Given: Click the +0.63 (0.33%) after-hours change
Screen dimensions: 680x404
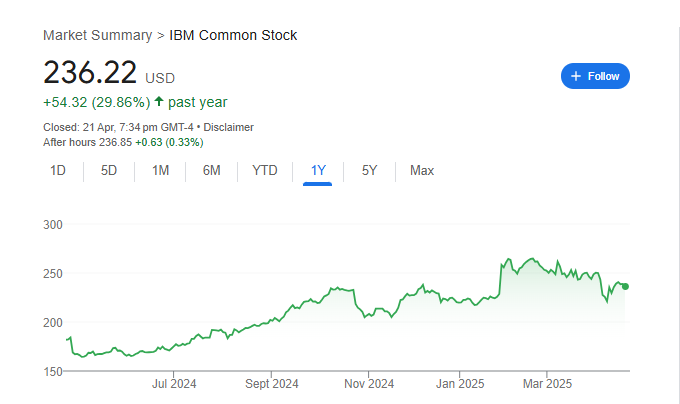Looking at the screenshot, I should 169,142.
